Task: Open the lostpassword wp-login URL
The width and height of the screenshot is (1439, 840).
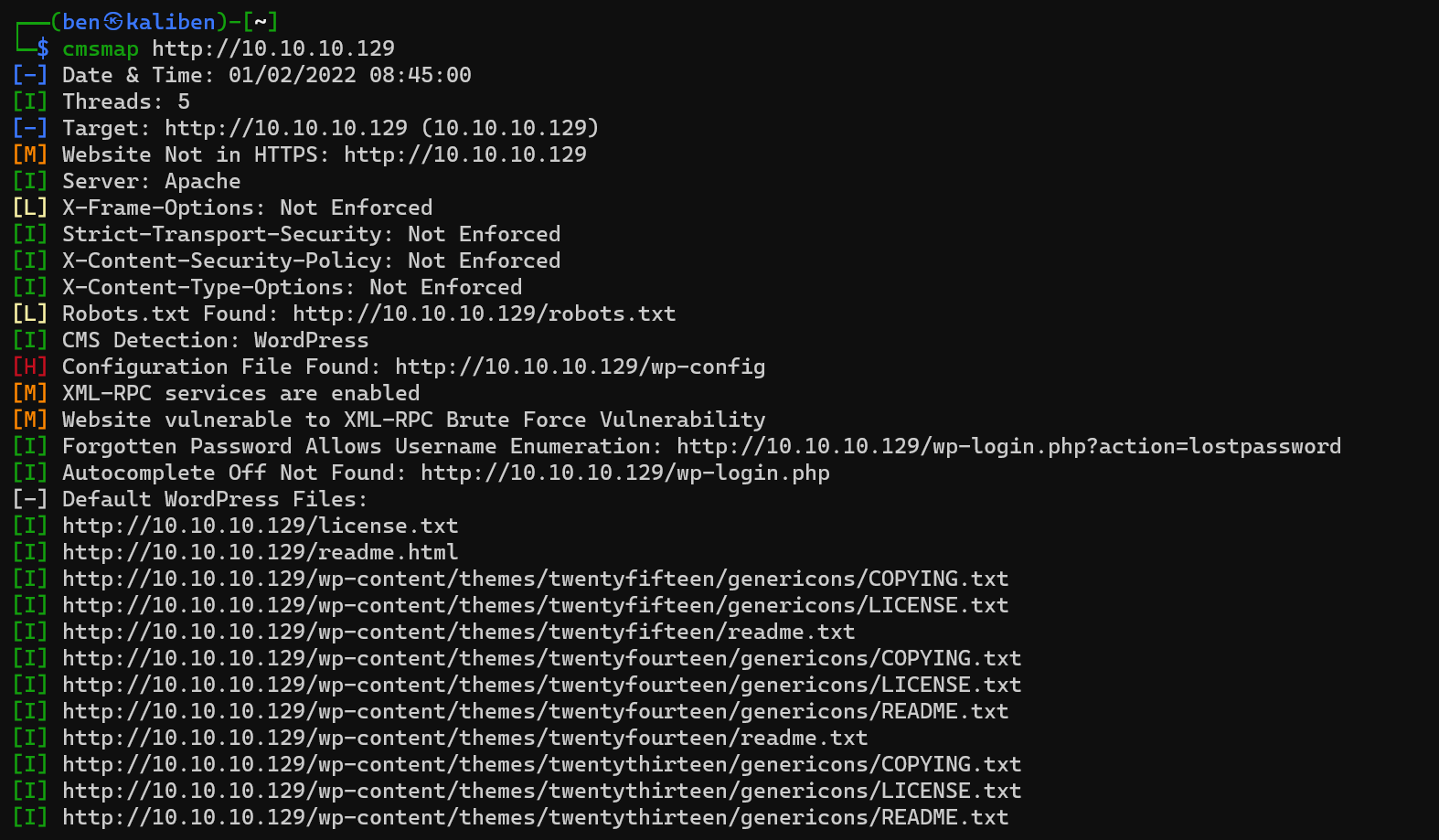Action: (1008, 446)
